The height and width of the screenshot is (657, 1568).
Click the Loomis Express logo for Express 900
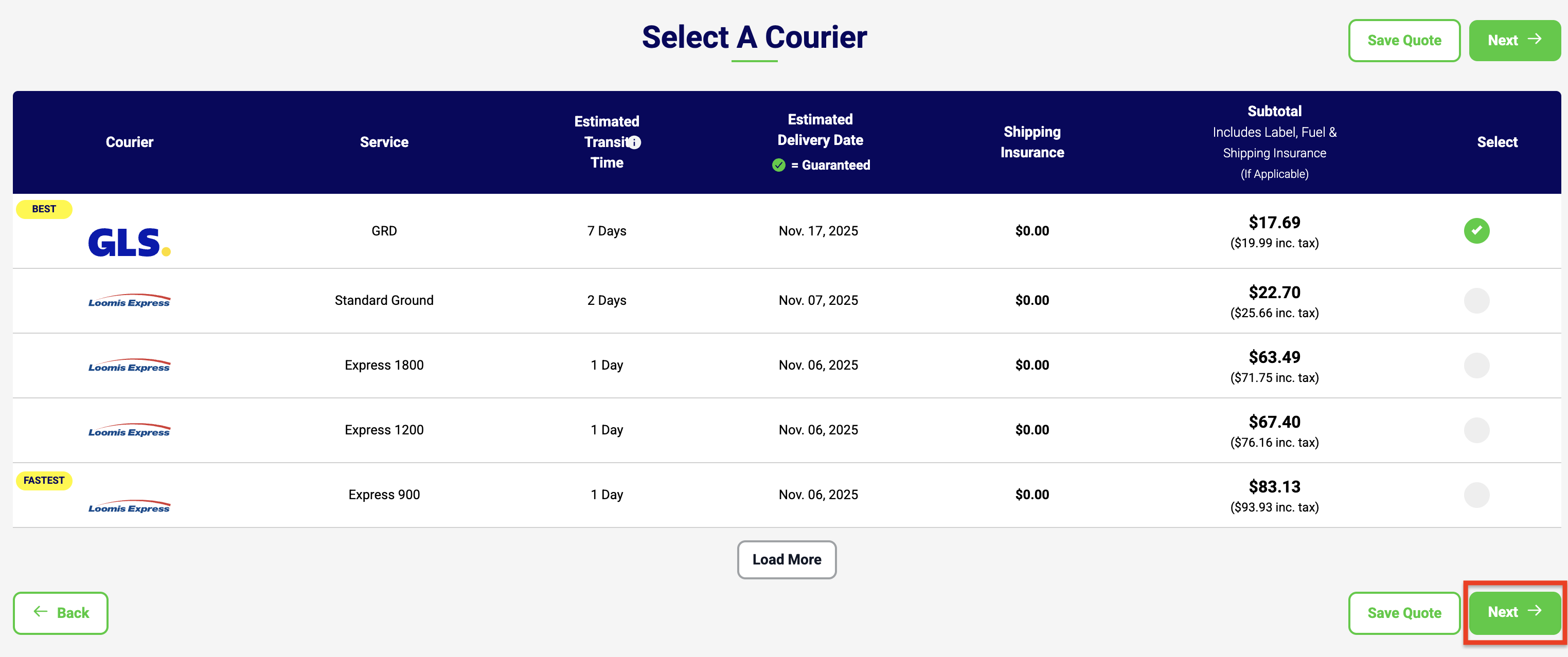(129, 507)
